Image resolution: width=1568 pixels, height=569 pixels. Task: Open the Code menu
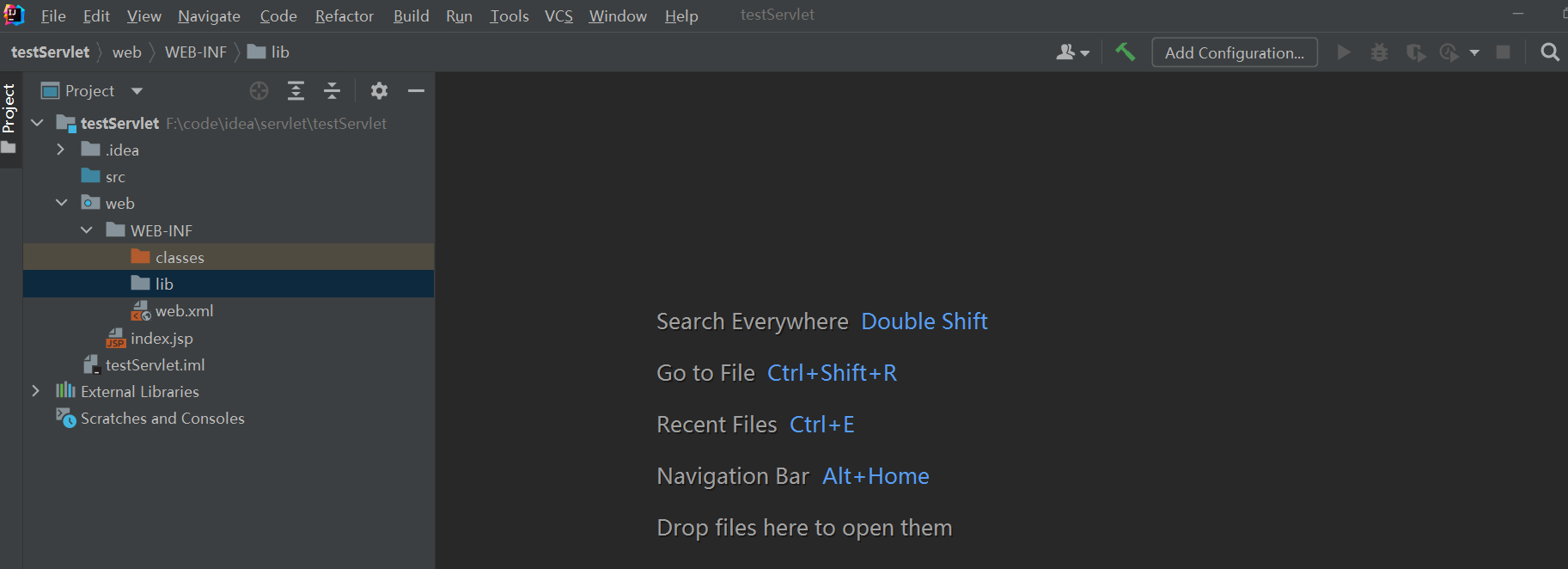278,16
